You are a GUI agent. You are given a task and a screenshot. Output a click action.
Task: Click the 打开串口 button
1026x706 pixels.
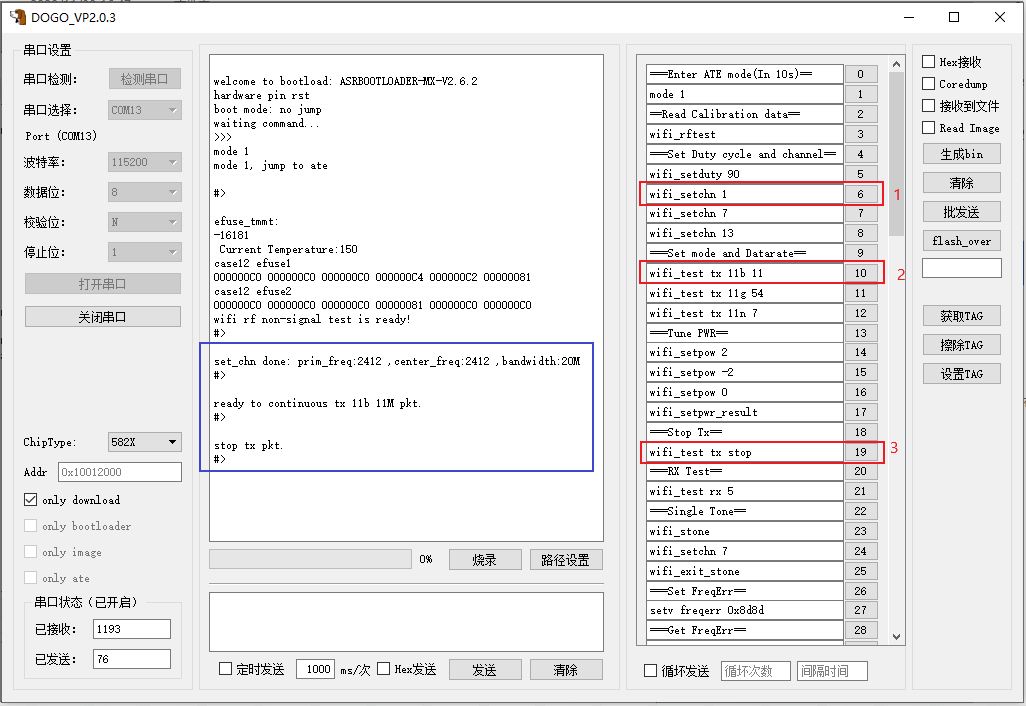103,284
